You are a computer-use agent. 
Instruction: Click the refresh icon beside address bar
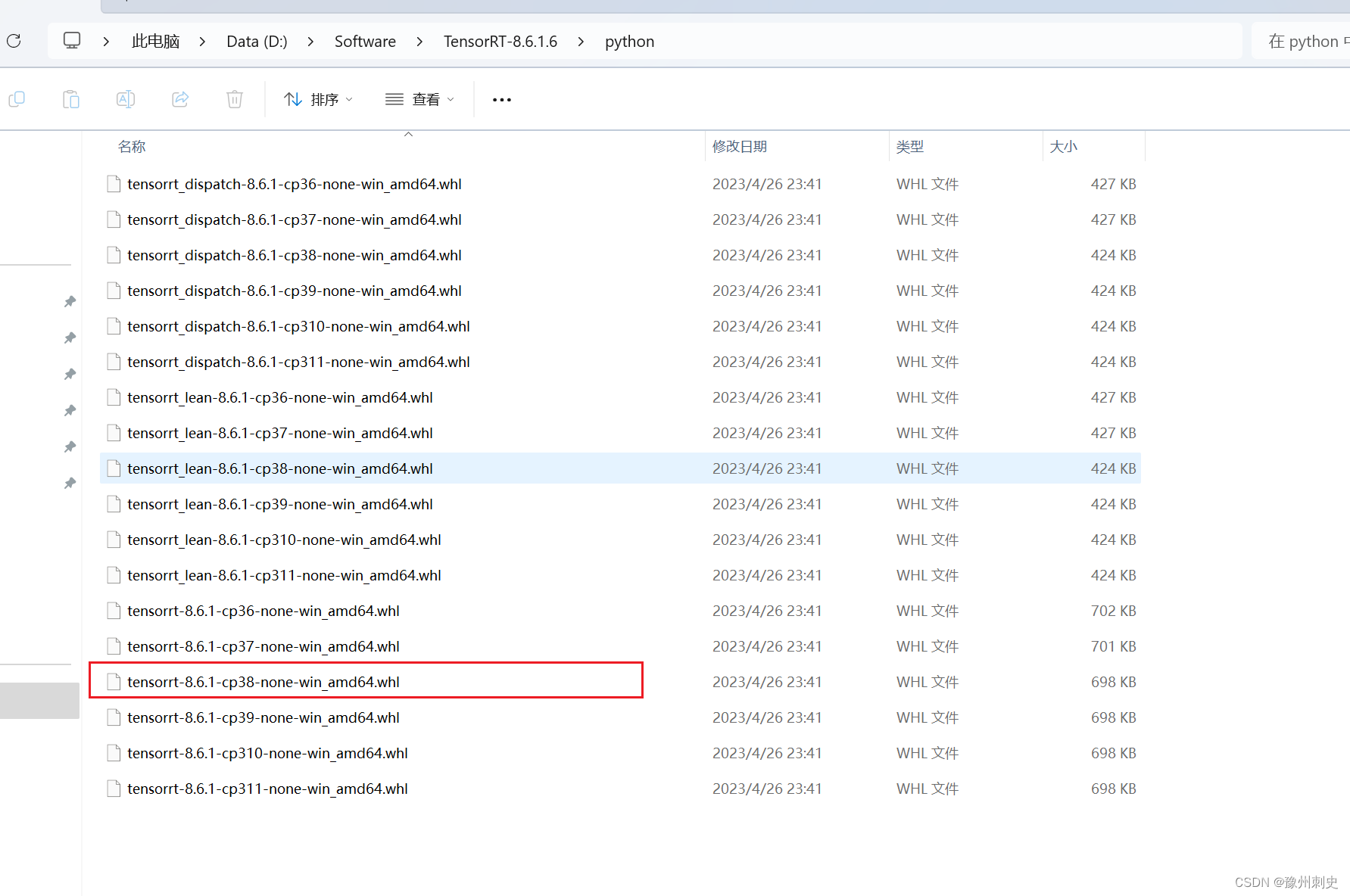14,41
